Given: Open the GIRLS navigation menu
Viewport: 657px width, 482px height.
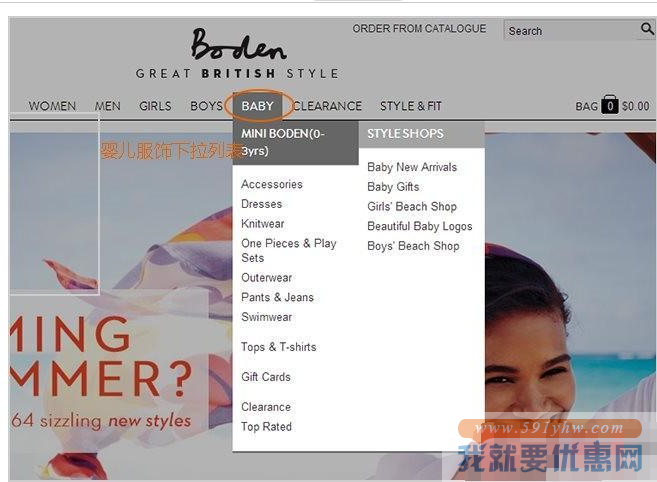Looking at the screenshot, I should (x=155, y=106).
